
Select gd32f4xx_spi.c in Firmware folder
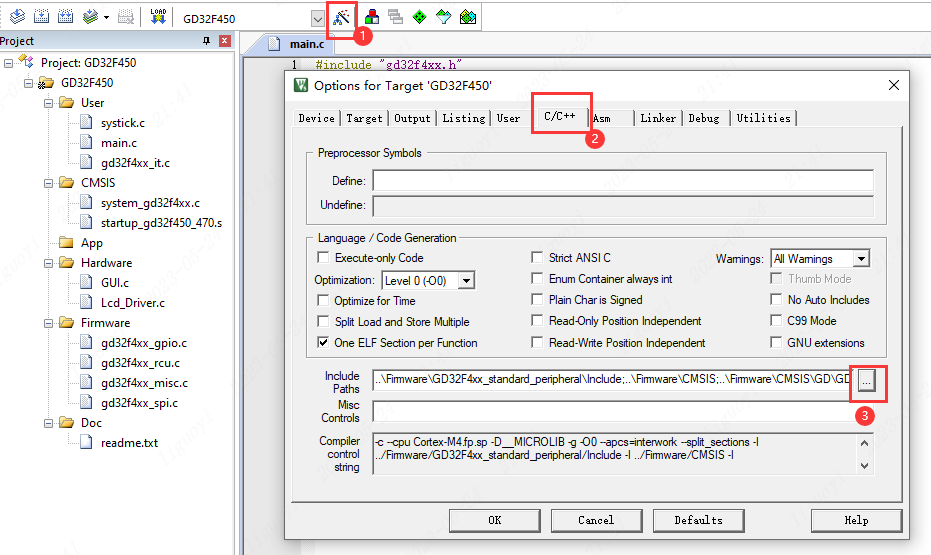click(140, 402)
